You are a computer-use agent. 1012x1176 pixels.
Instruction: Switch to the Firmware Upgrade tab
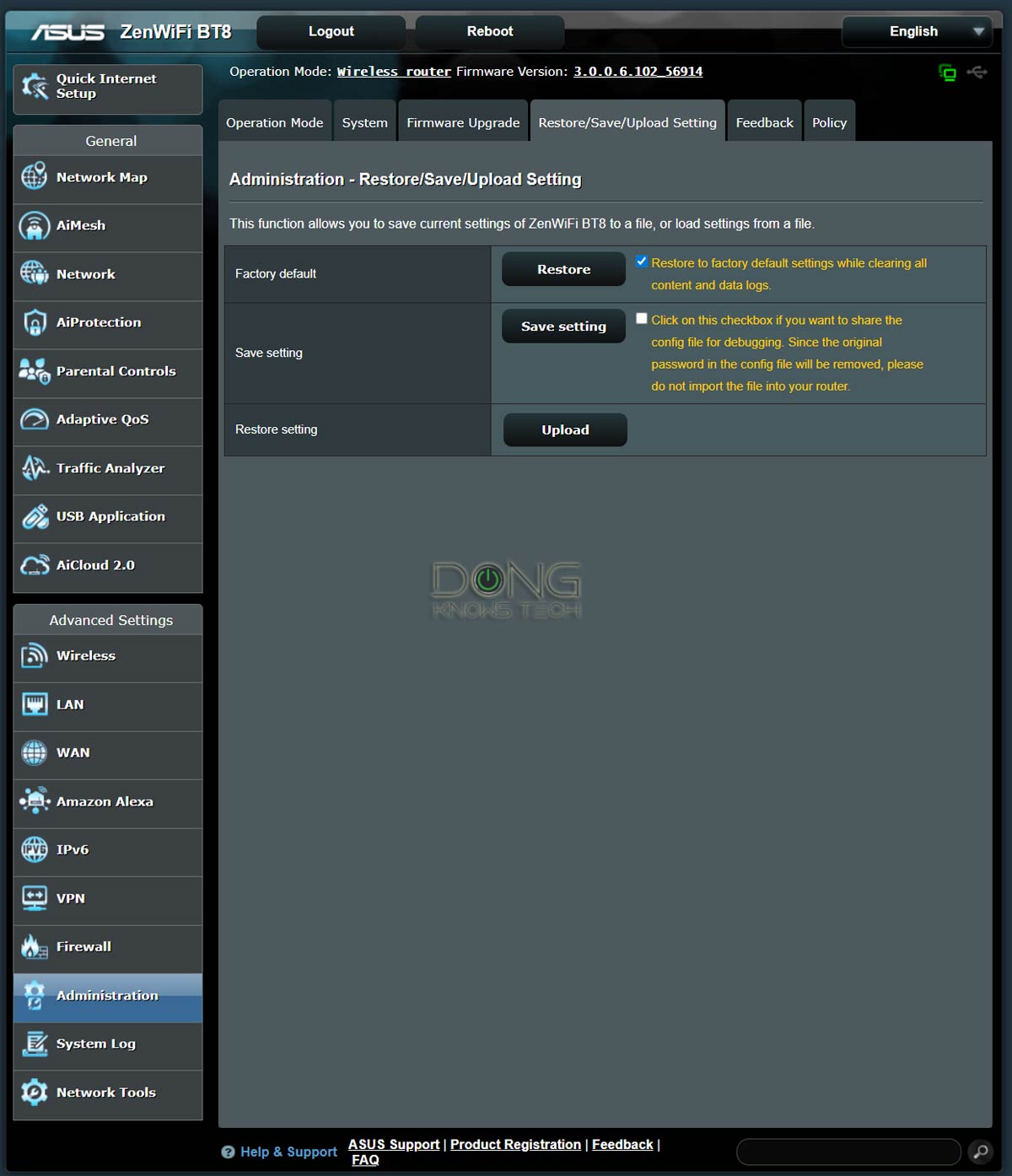462,121
